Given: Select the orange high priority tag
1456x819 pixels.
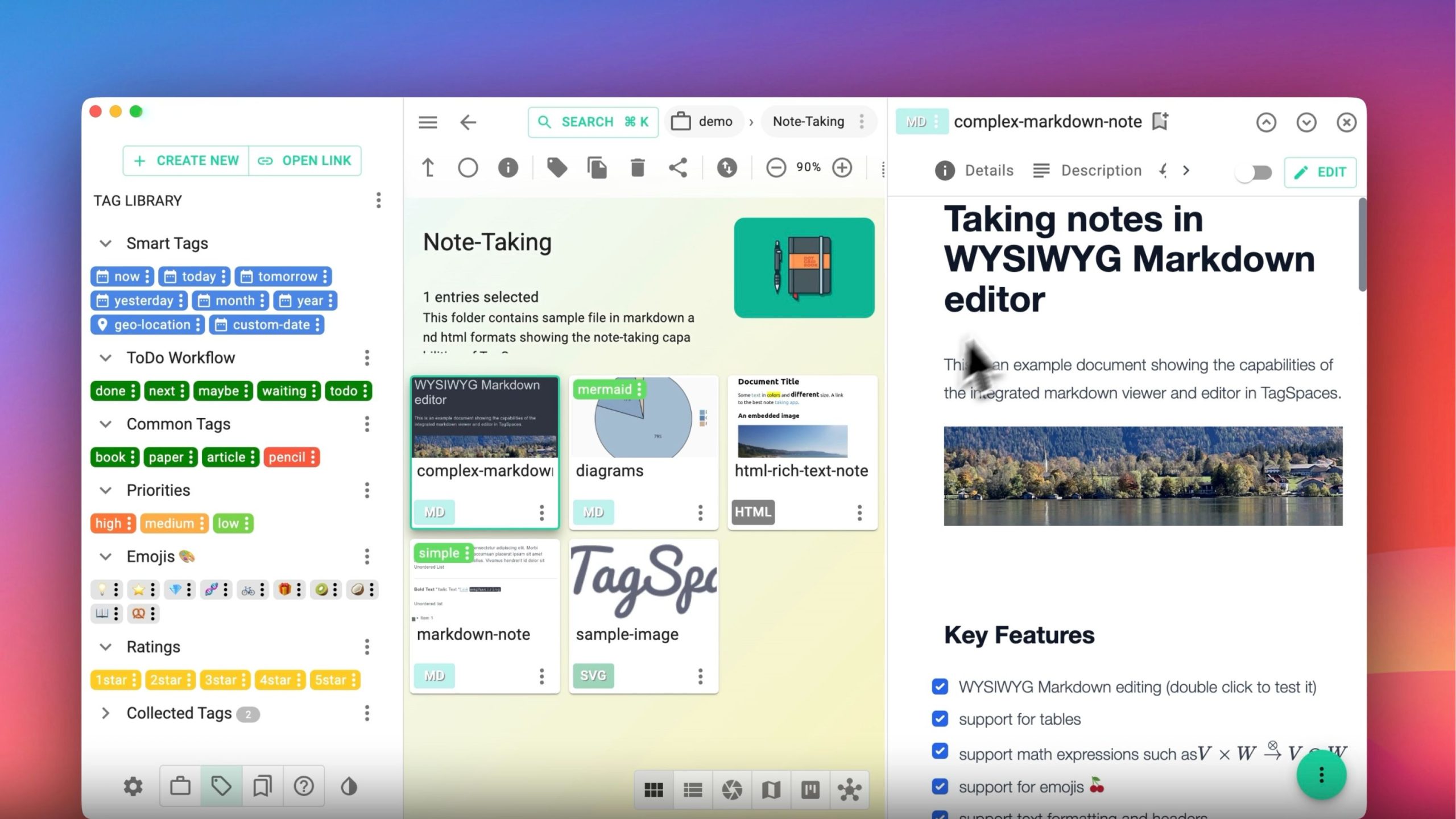Looking at the screenshot, I should coord(113,523).
